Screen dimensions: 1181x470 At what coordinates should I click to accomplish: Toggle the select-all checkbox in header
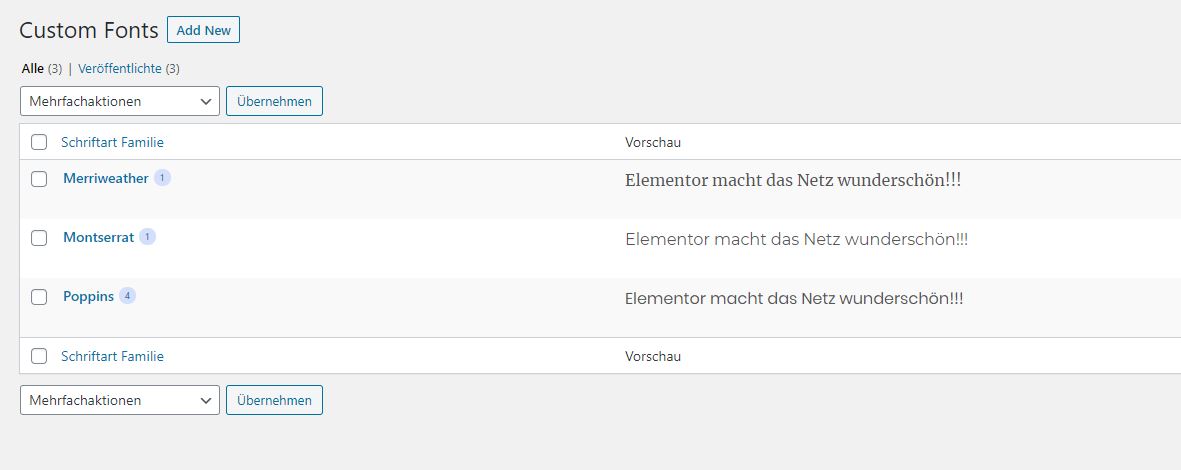click(39, 142)
